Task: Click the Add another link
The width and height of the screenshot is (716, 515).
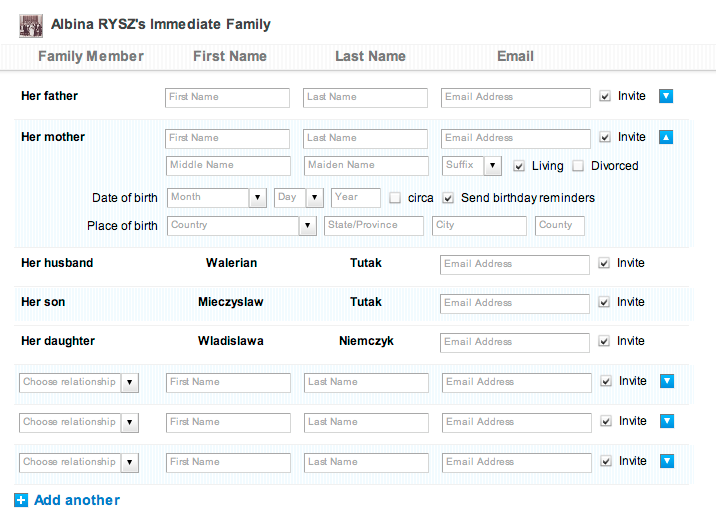Action: click(77, 500)
